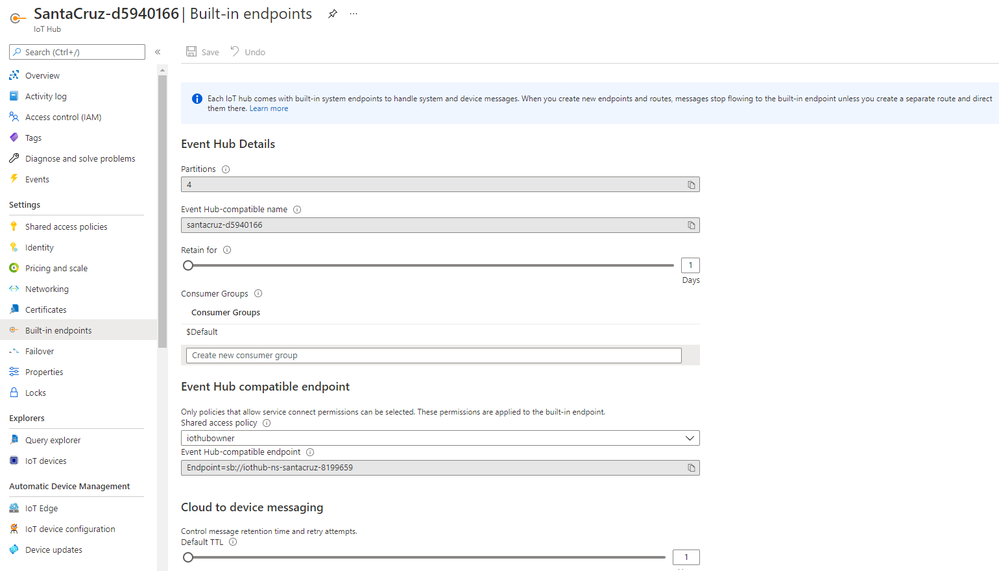Show info tooltip for Consumer Groups
Image resolution: width=999 pixels, height=571 pixels.
(258, 294)
